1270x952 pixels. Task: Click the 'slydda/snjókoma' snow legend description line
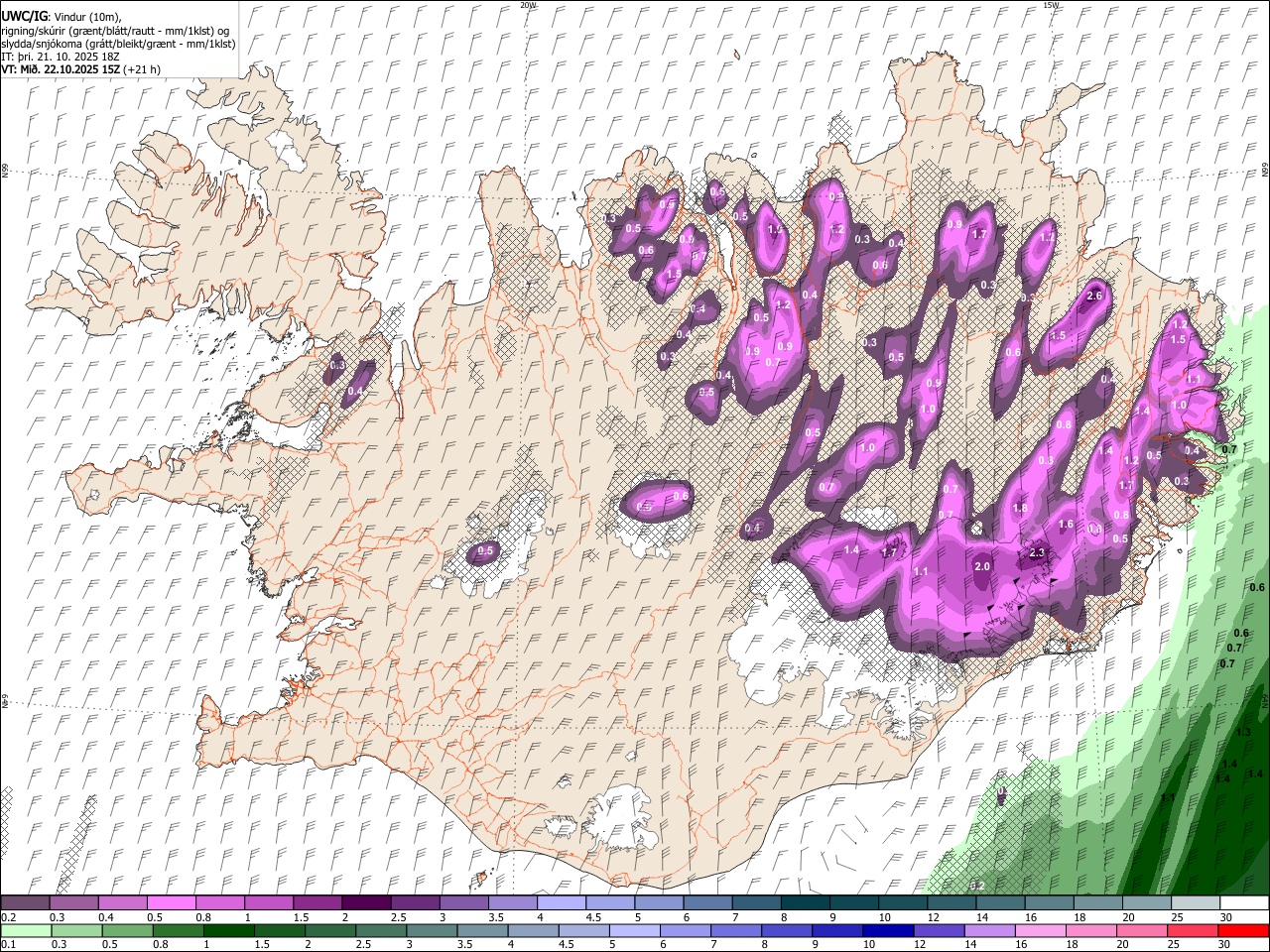pos(119,44)
